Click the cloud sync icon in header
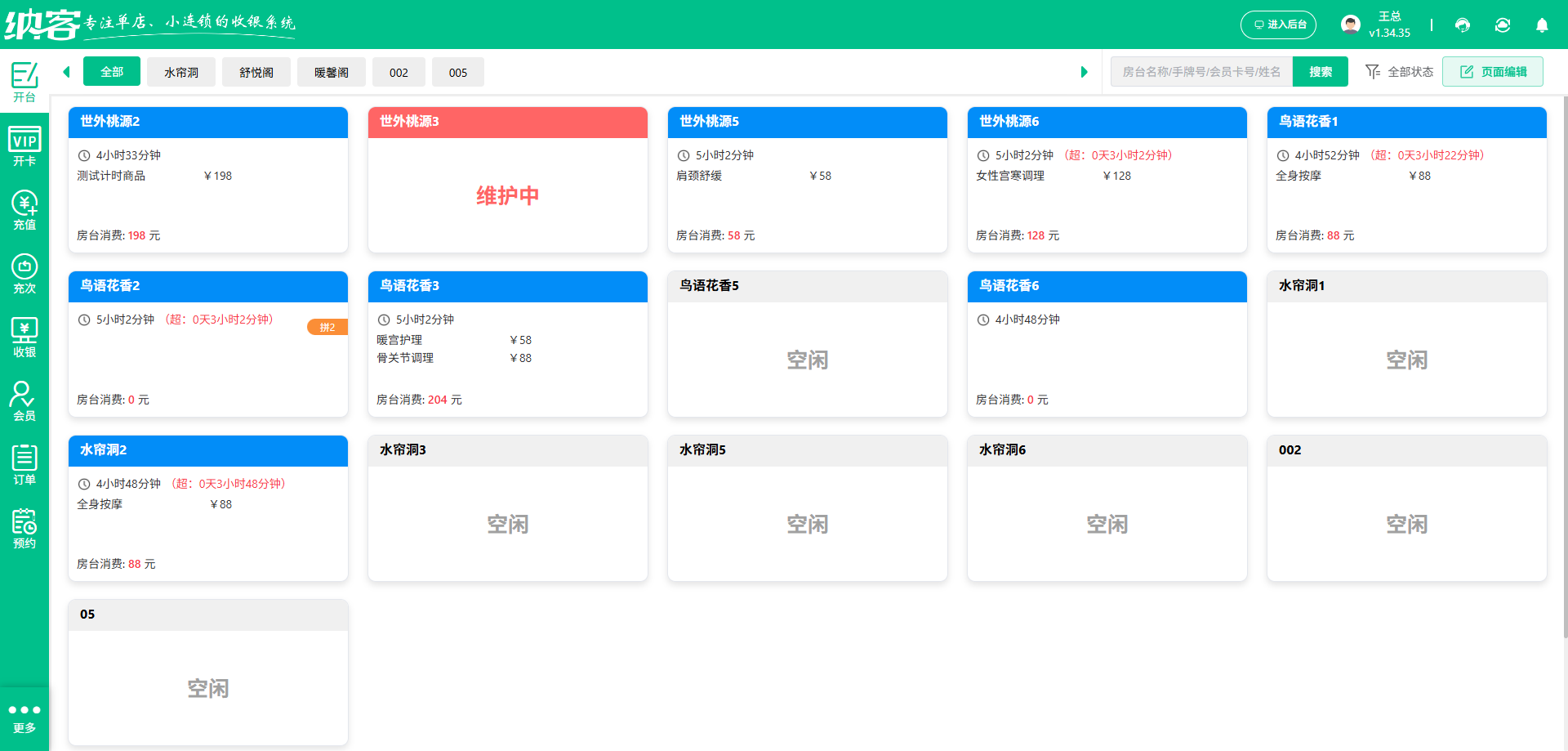 tap(1503, 25)
